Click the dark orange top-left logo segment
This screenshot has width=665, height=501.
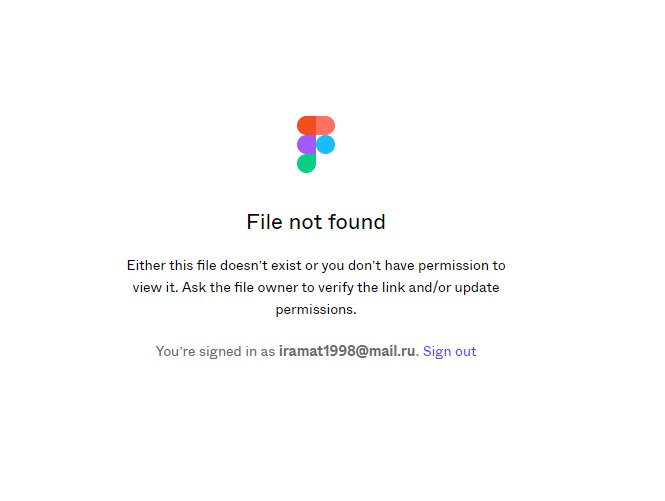coord(306,125)
